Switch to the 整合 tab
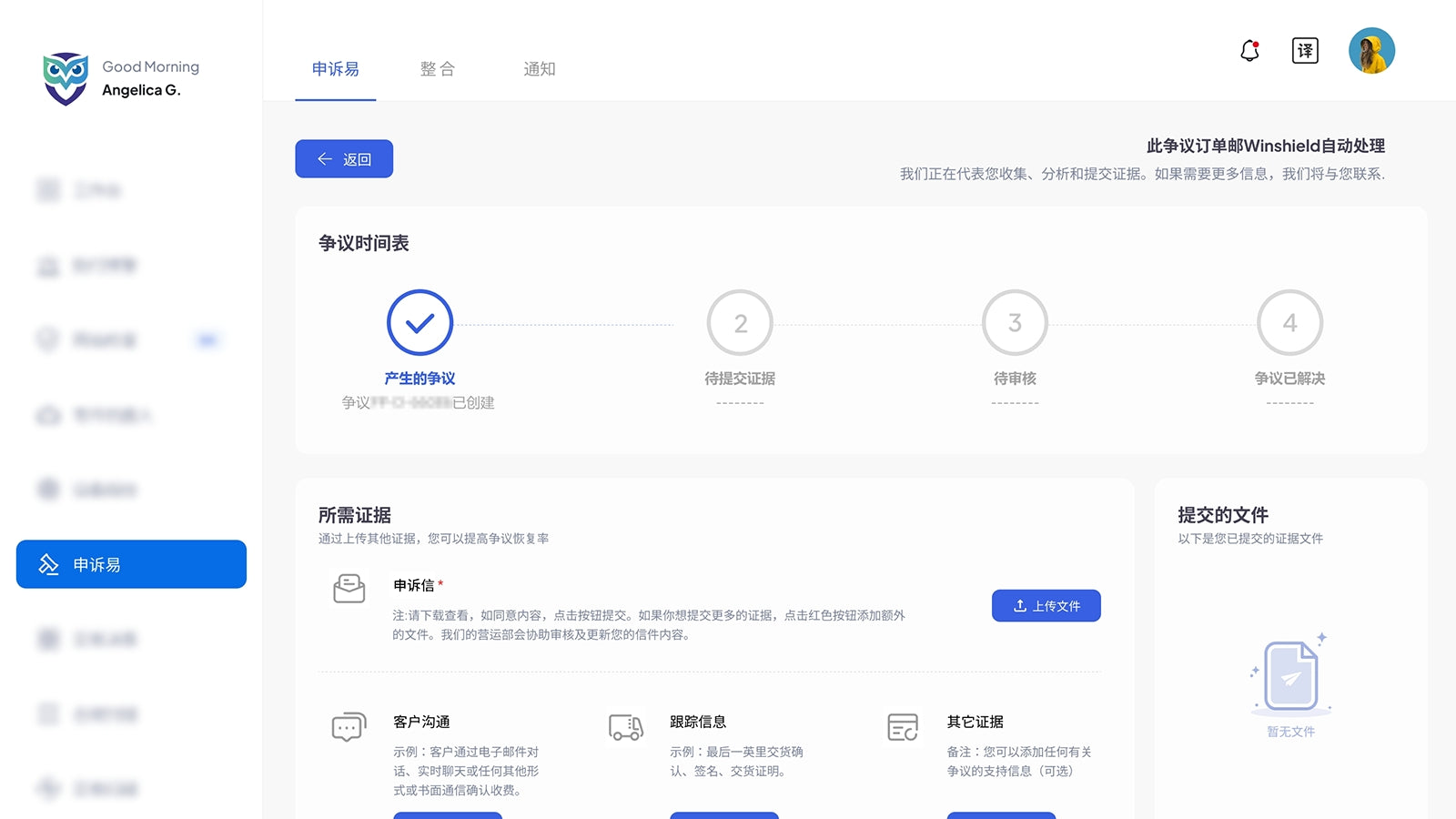 click(x=437, y=69)
